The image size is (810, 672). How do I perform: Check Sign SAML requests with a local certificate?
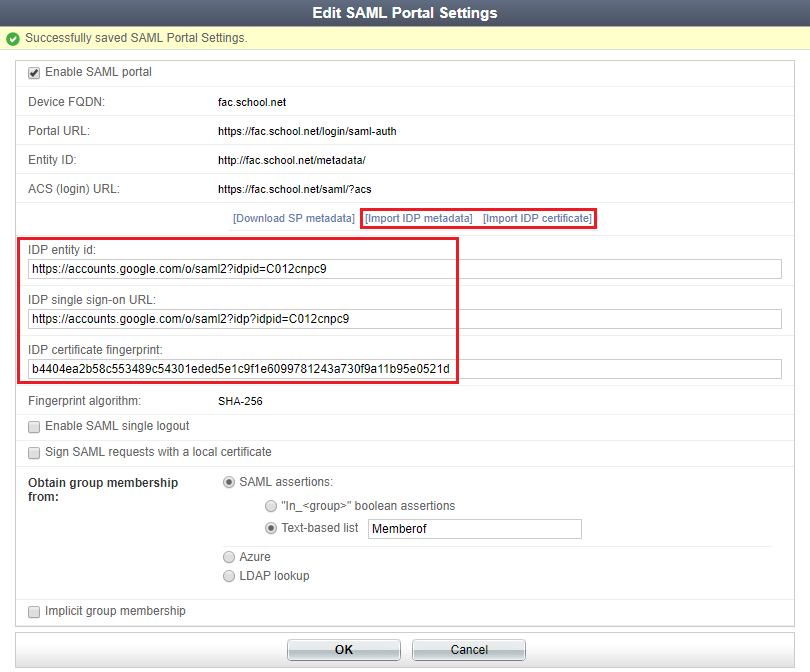[34, 452]
